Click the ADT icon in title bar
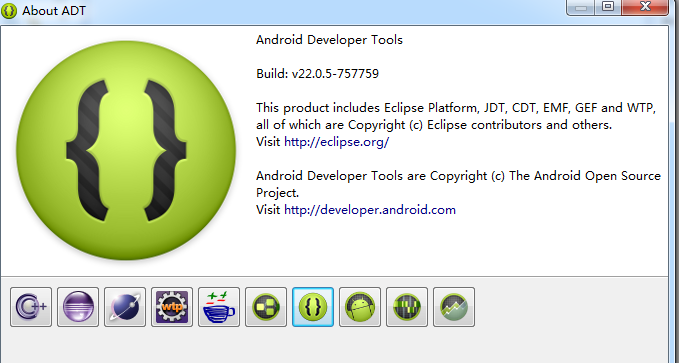 (x=9, y=10)
